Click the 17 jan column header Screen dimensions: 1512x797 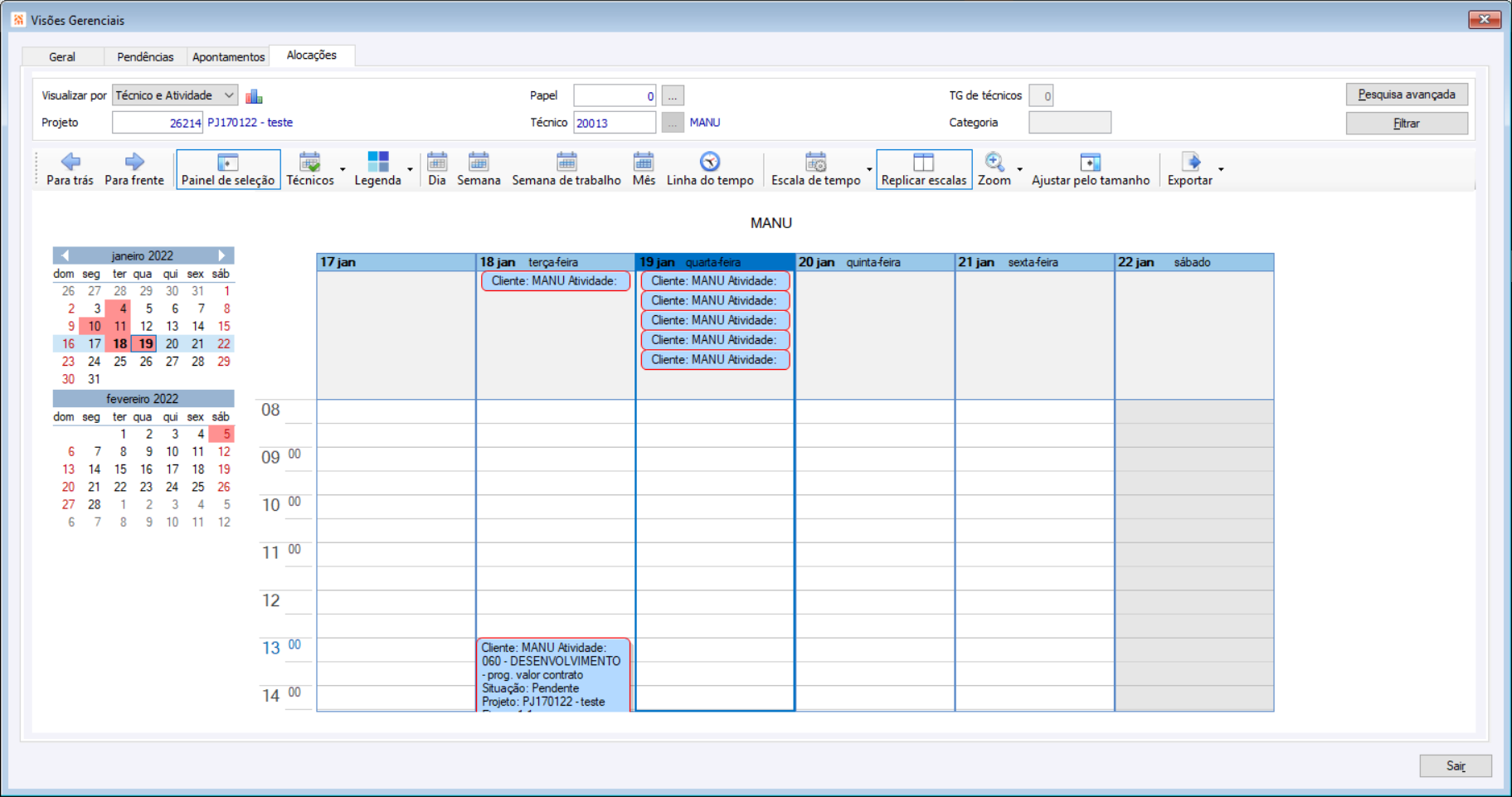tap(396, 262)
